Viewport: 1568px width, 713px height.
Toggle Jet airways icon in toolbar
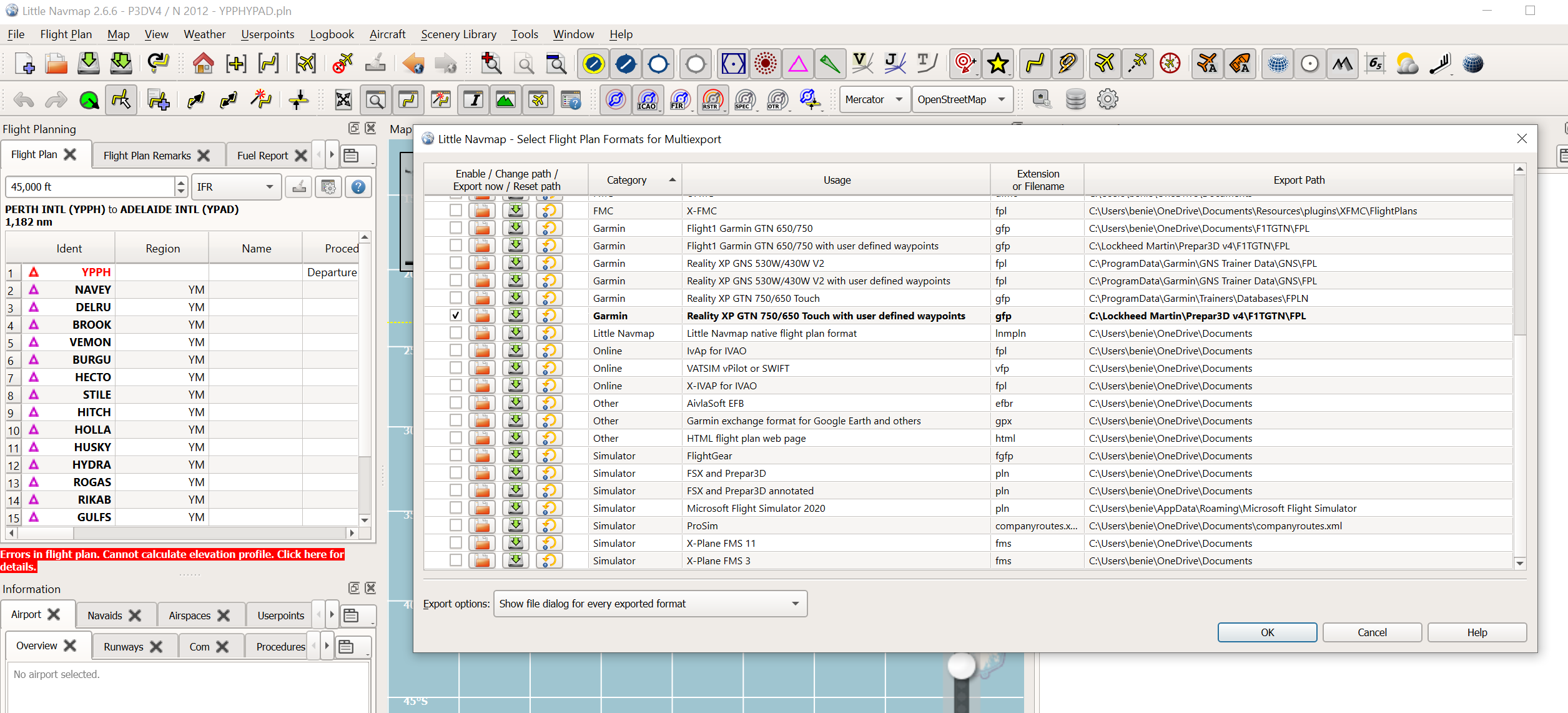point(895,64)
